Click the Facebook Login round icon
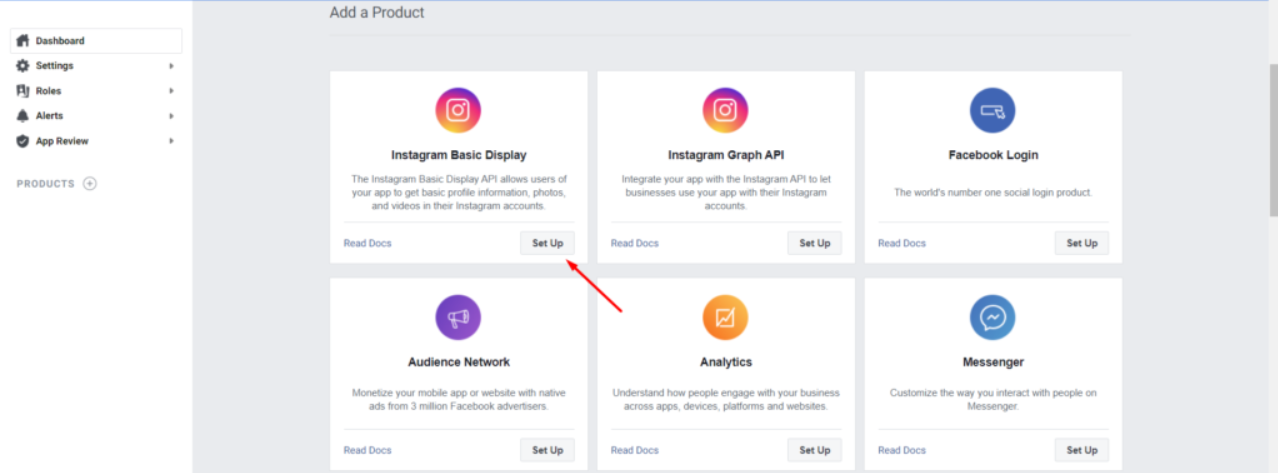The image size is (1278, 473). [992, 110]
